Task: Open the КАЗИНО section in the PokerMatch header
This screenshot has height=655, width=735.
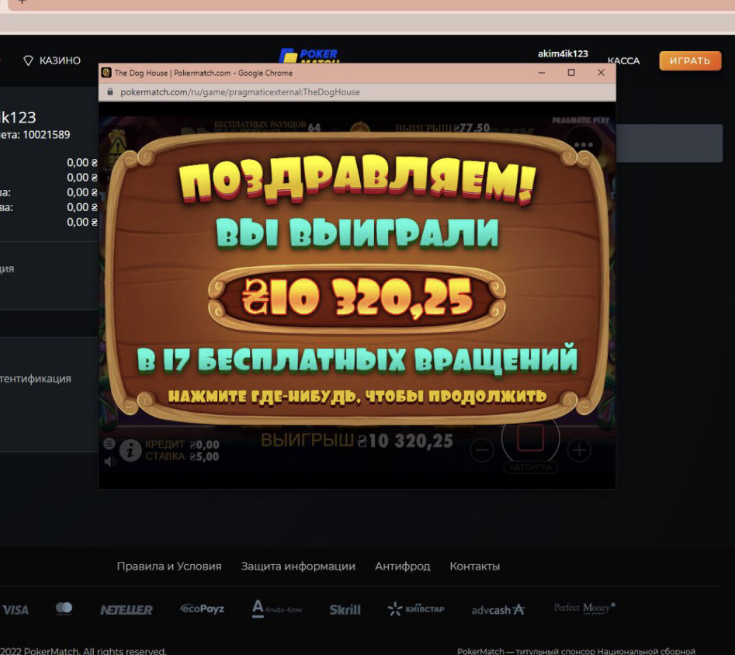Action: coord(52,60)
